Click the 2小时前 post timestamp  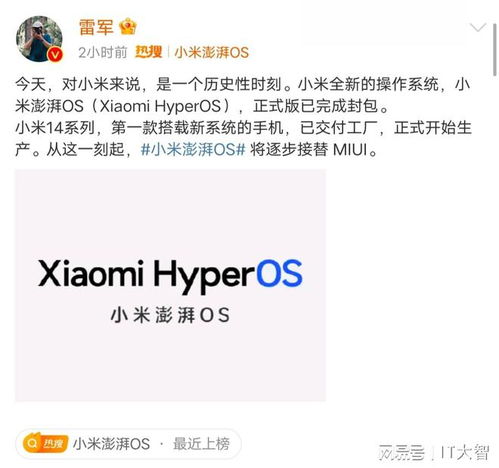pos(103,52)
